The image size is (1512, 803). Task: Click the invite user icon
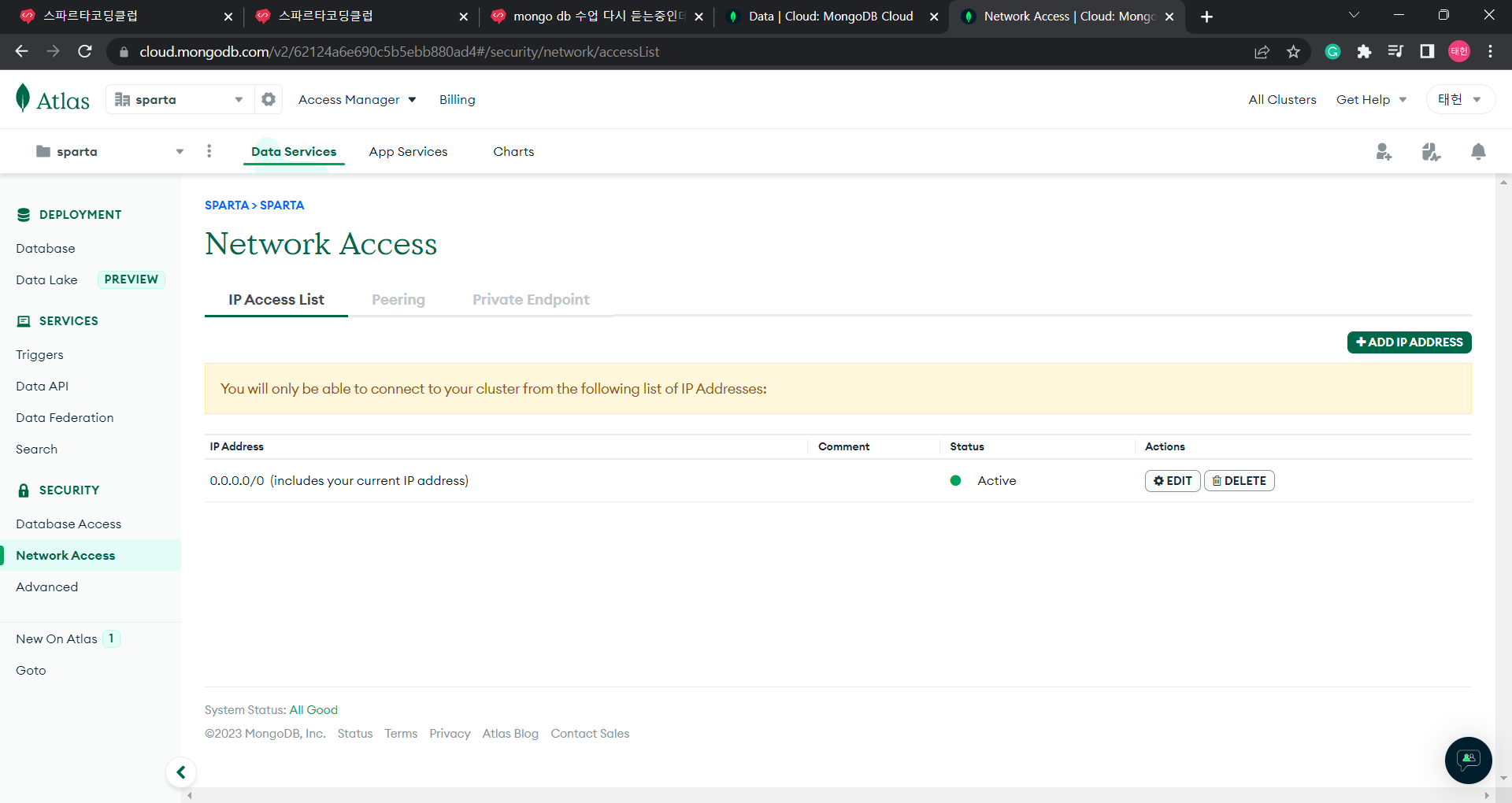(1384, 152)
